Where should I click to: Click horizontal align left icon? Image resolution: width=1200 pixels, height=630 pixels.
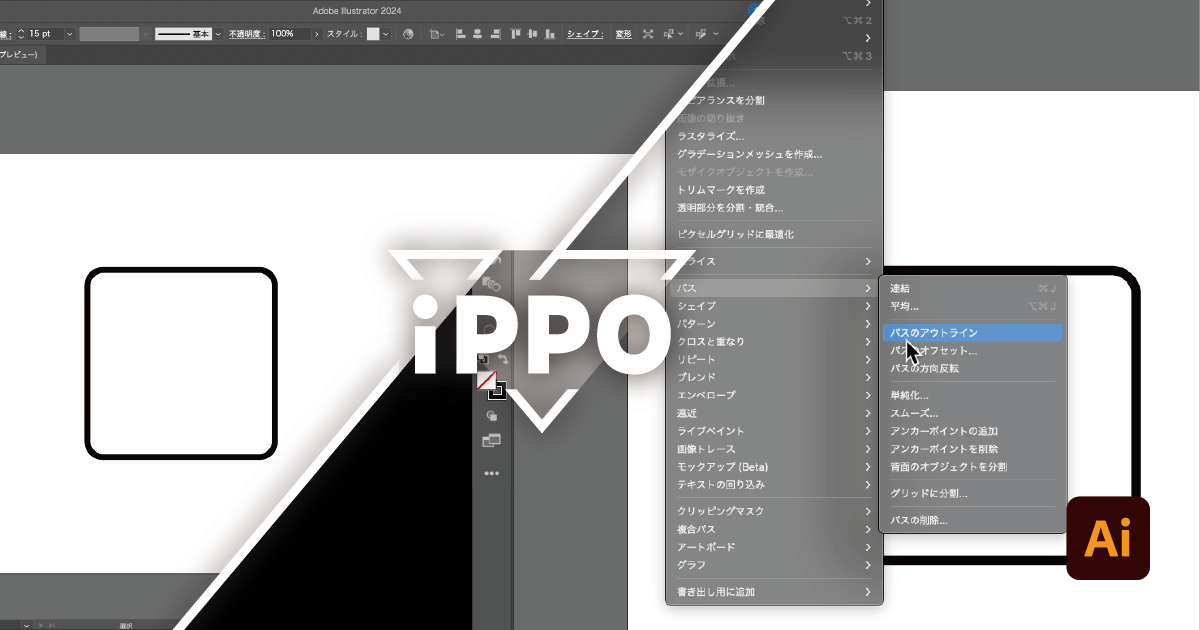pos(461,34)
